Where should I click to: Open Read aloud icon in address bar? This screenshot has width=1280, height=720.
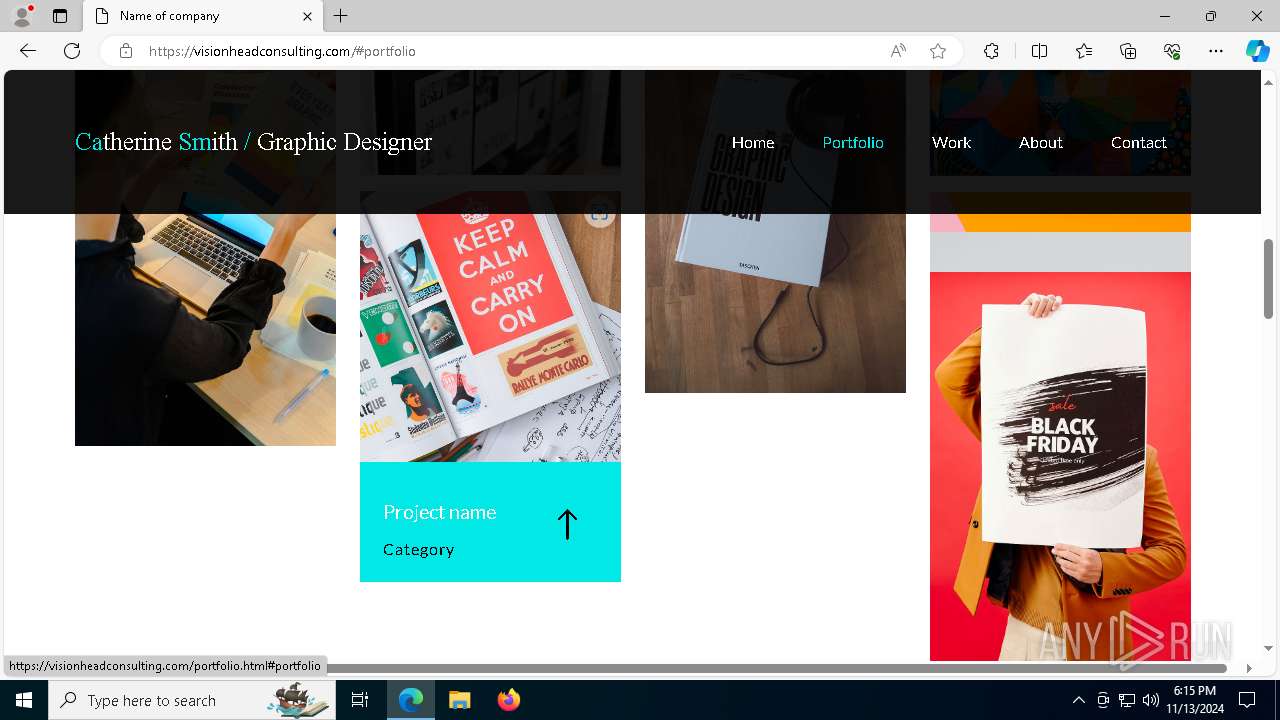(x=898, y=51)
